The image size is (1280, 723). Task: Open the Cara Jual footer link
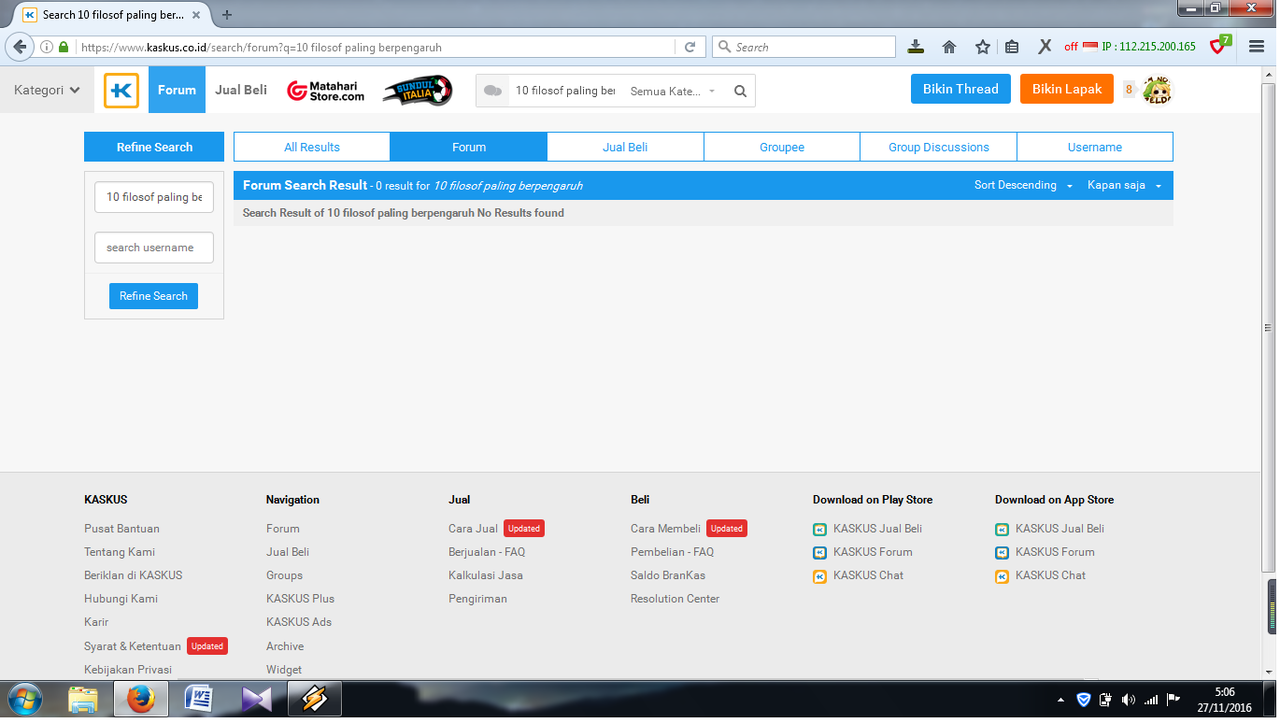(473, 529)
